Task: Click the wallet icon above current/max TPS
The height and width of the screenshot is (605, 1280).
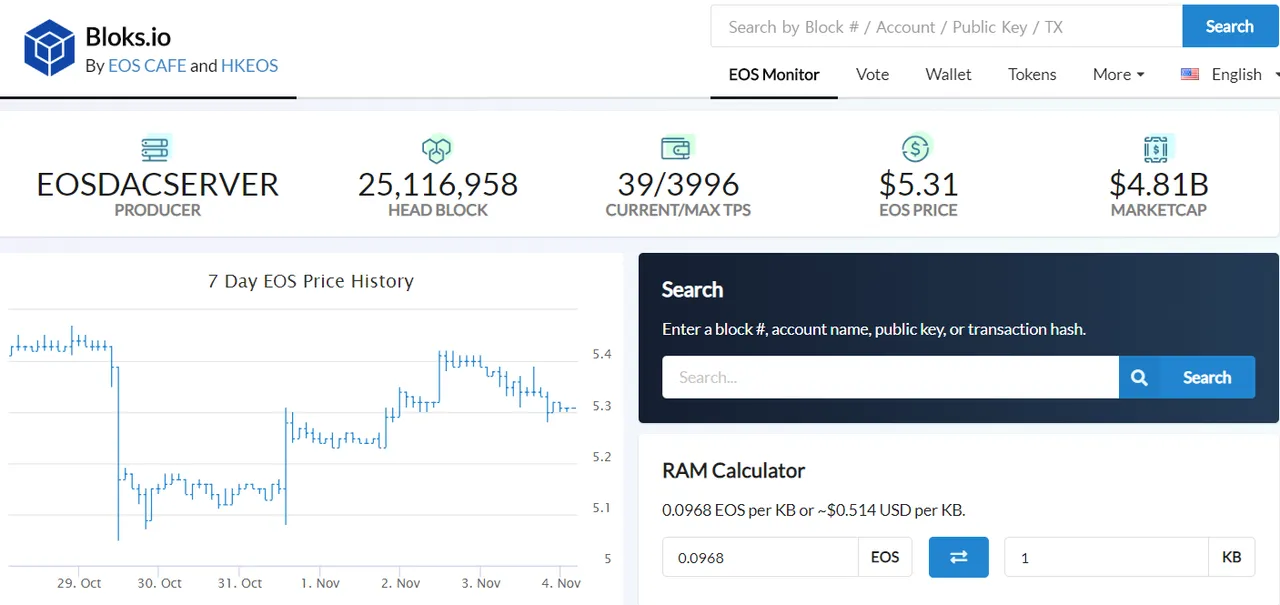Action: [677, 148]
